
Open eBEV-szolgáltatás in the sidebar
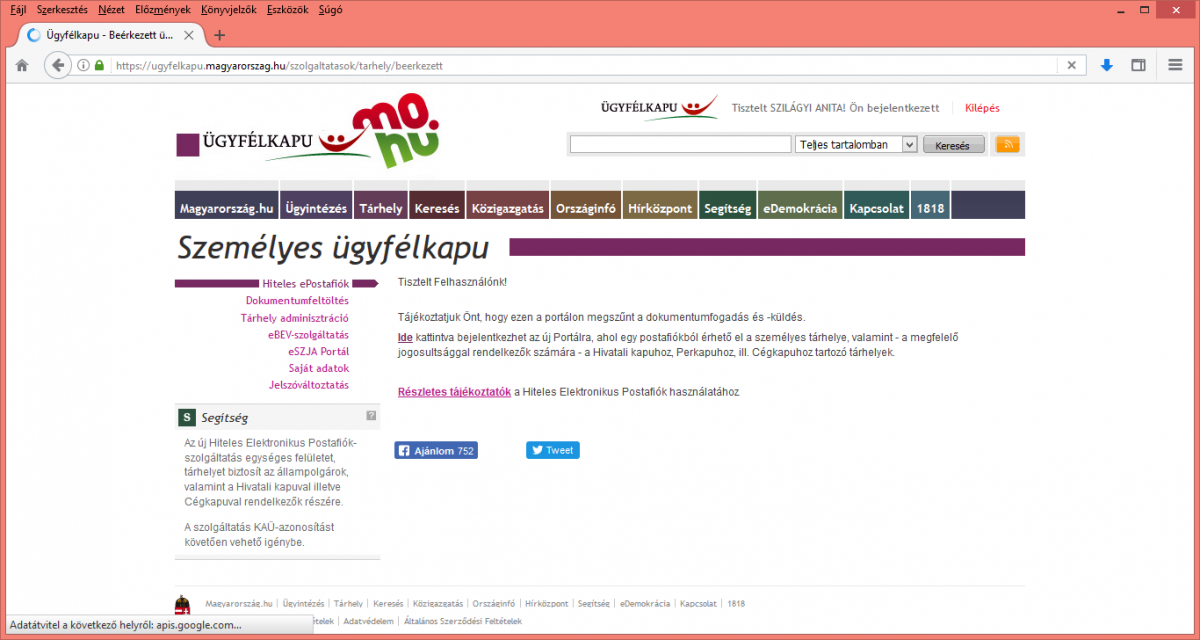[x=308, y=335]
